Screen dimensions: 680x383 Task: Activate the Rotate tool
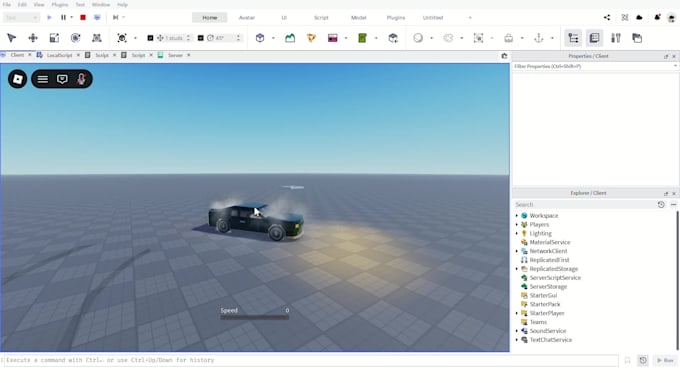[75, 38]
